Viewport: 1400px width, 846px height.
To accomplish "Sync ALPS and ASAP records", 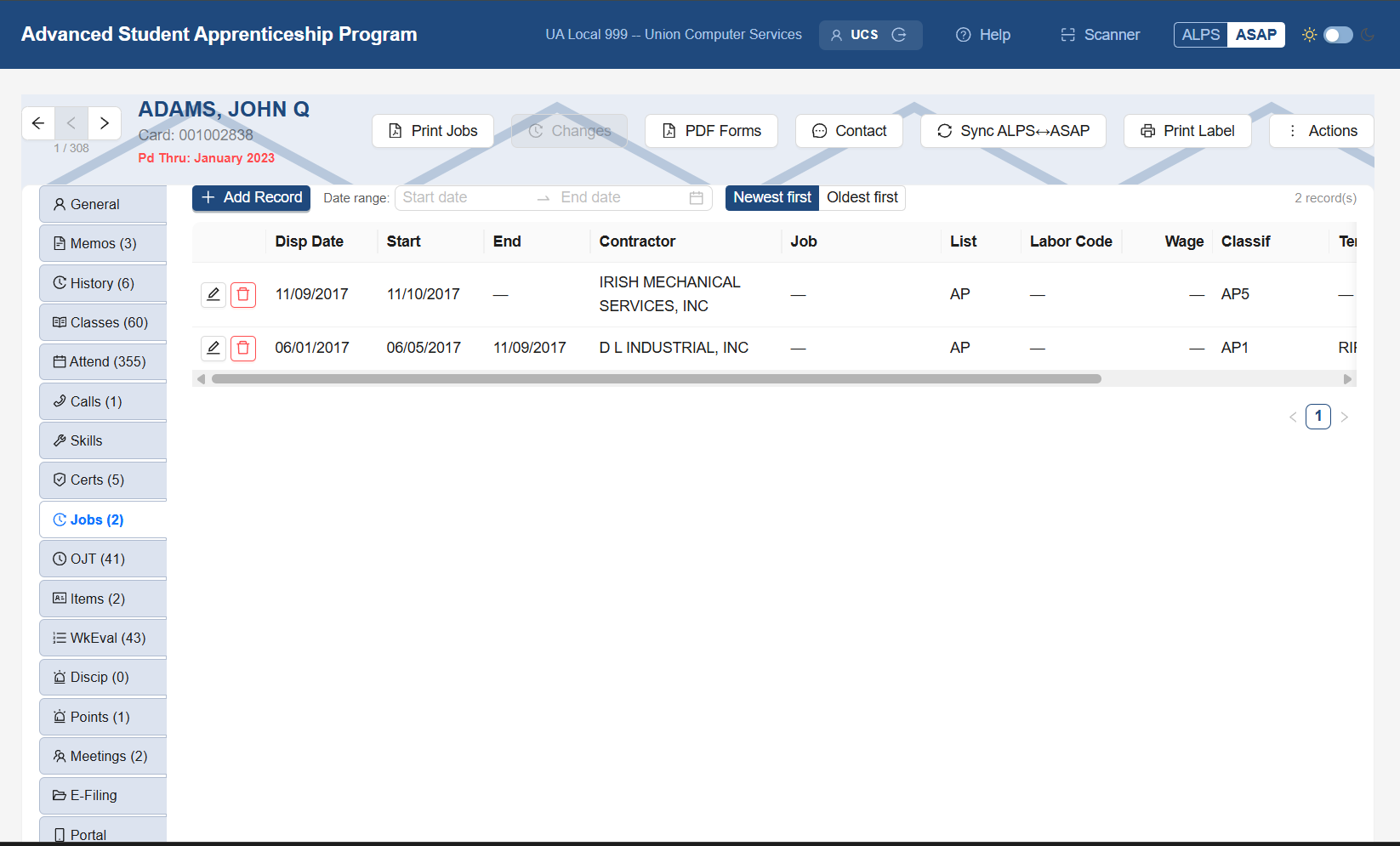I will [x=1013, y=131].
